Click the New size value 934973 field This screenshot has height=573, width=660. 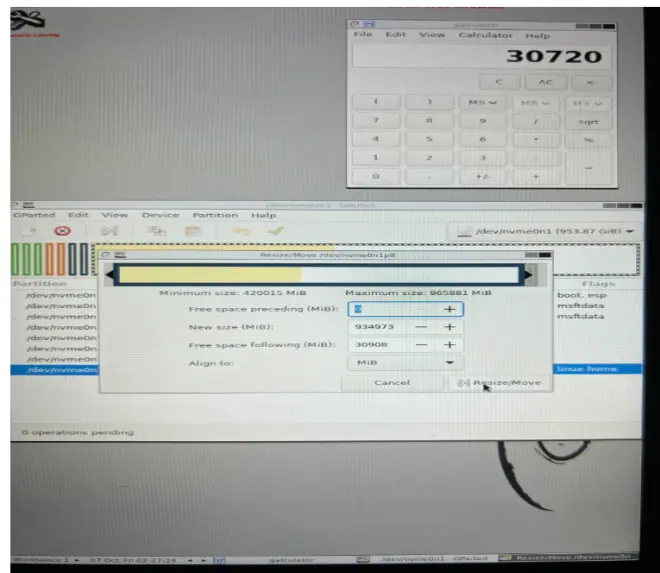pos(380,327)
